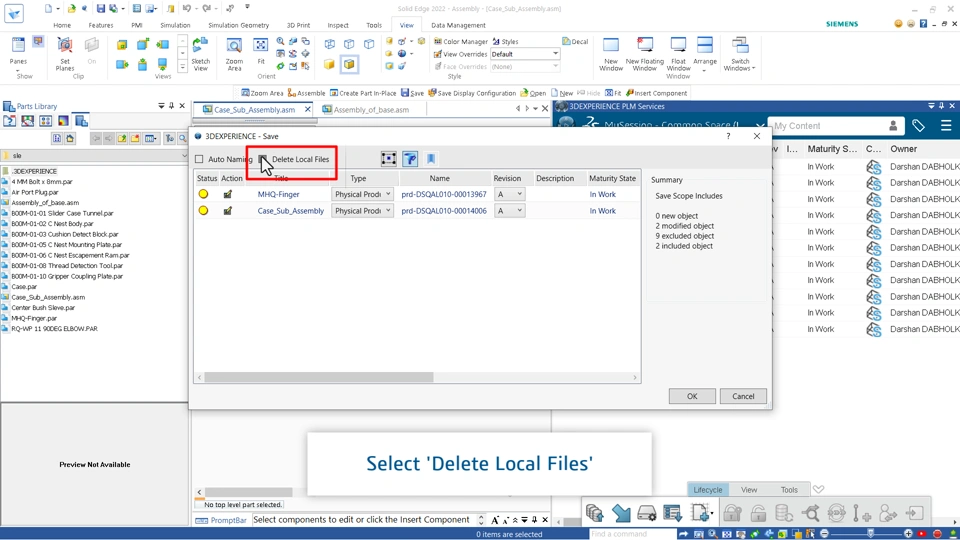Image resolution: width=960 pixels, height=540 pixels.
Task: Open Color Manager
Action: [460, 42]
